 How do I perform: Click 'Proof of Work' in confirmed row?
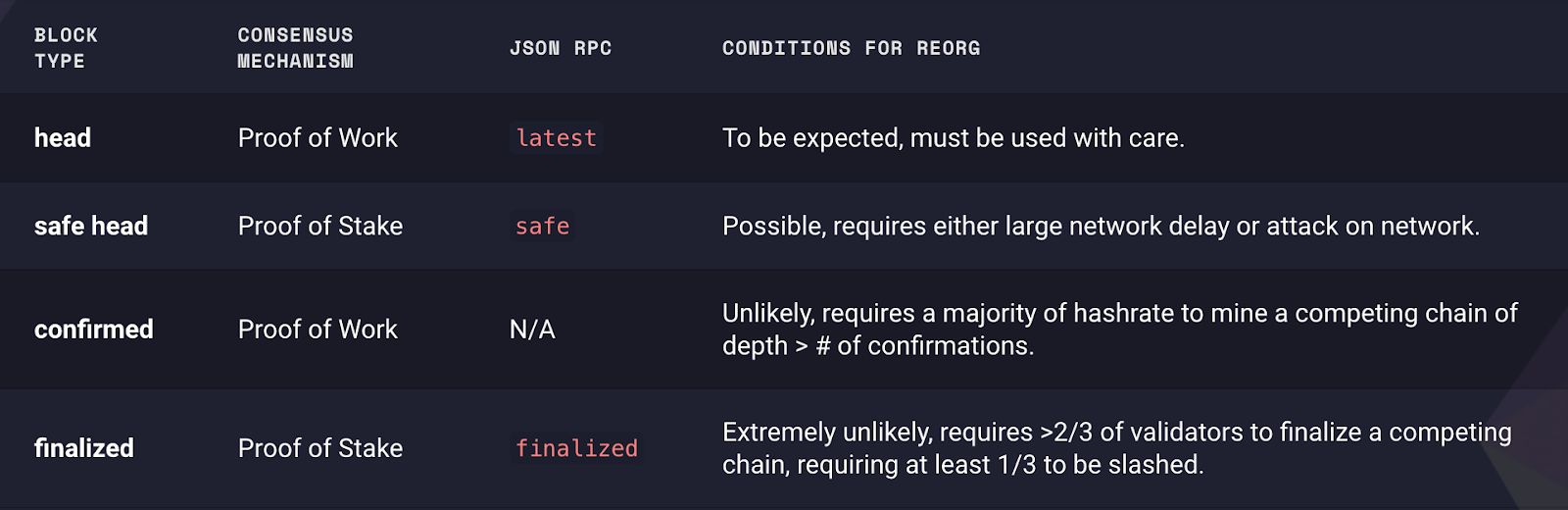coord(318,330)
